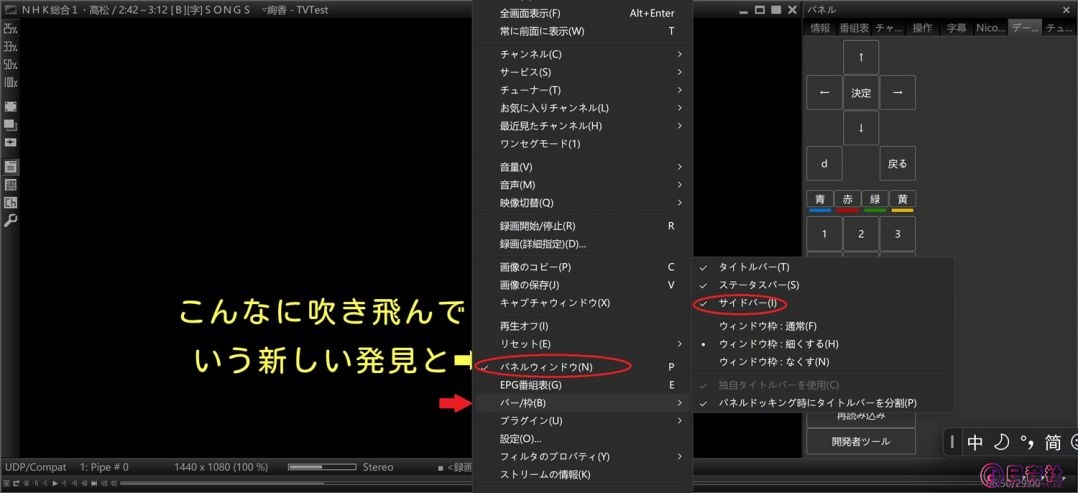The height and width of the screenshot is (493, 1078).
Task: Click the red 赤 color button
Action: coord(847,201)
